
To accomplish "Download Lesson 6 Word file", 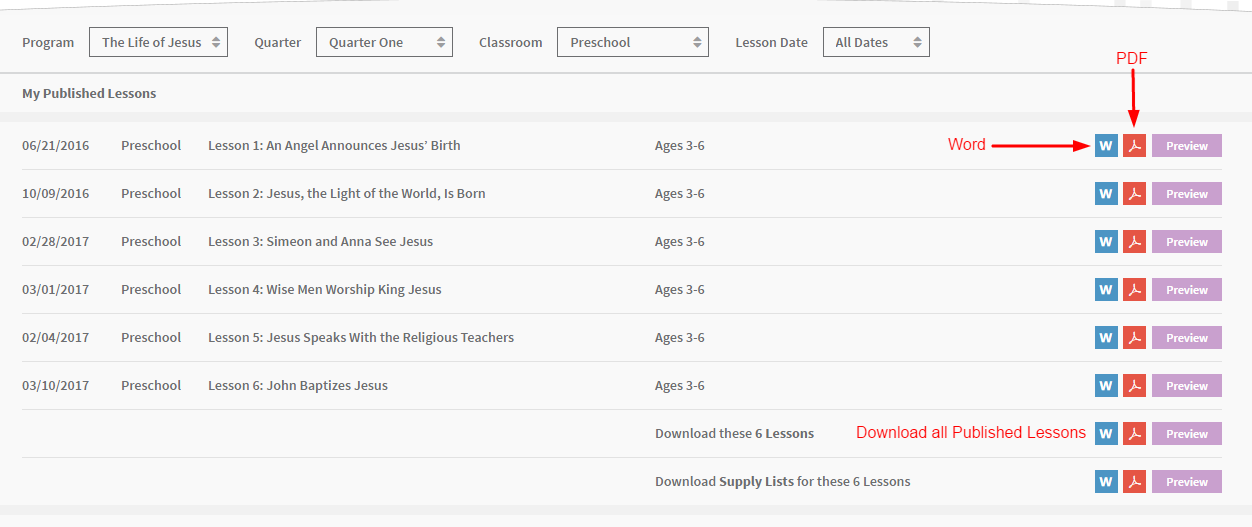I will (1106, 386).
